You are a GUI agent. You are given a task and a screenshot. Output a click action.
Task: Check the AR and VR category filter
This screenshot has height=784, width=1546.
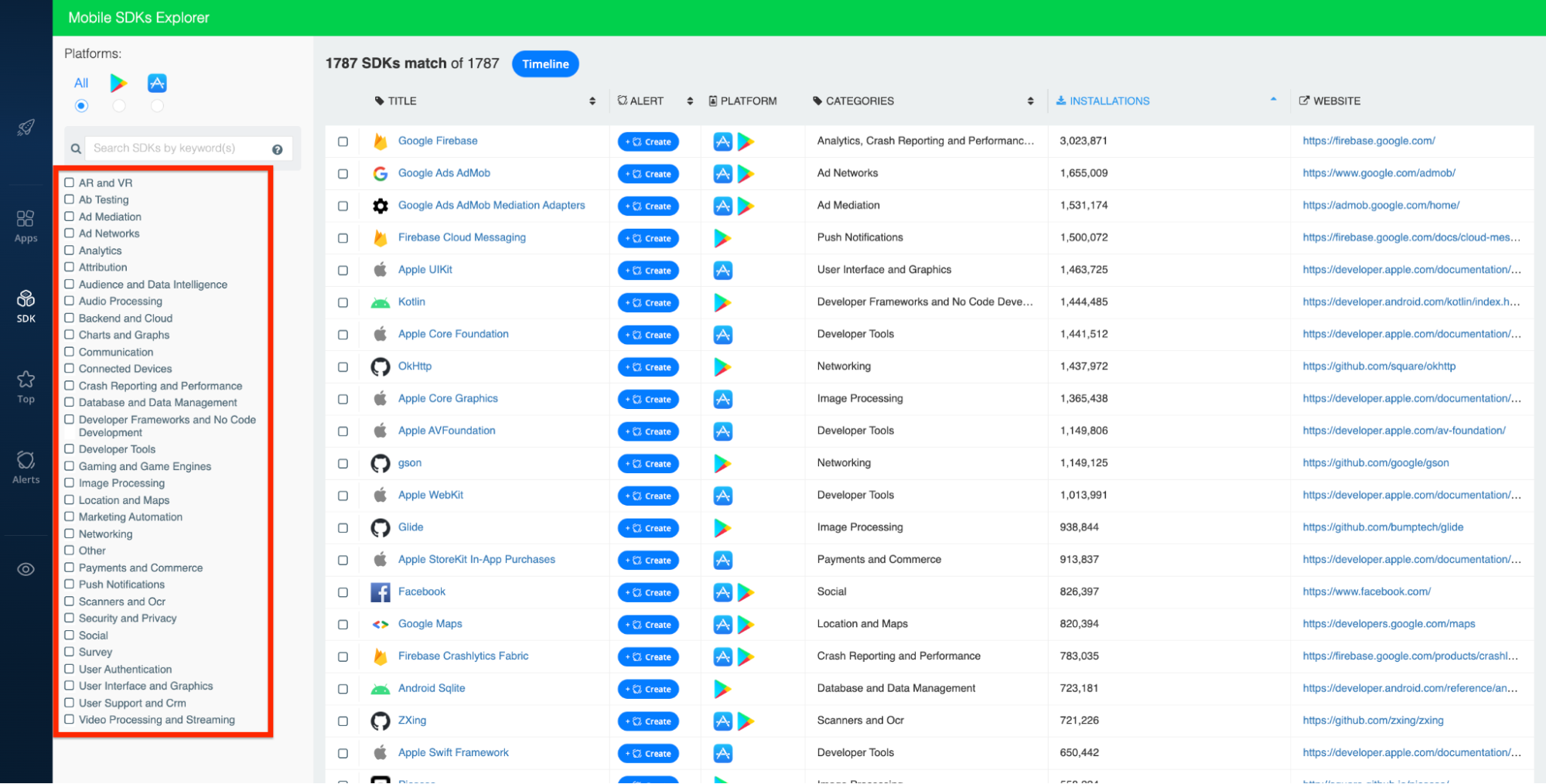click(x=69, y=182)
